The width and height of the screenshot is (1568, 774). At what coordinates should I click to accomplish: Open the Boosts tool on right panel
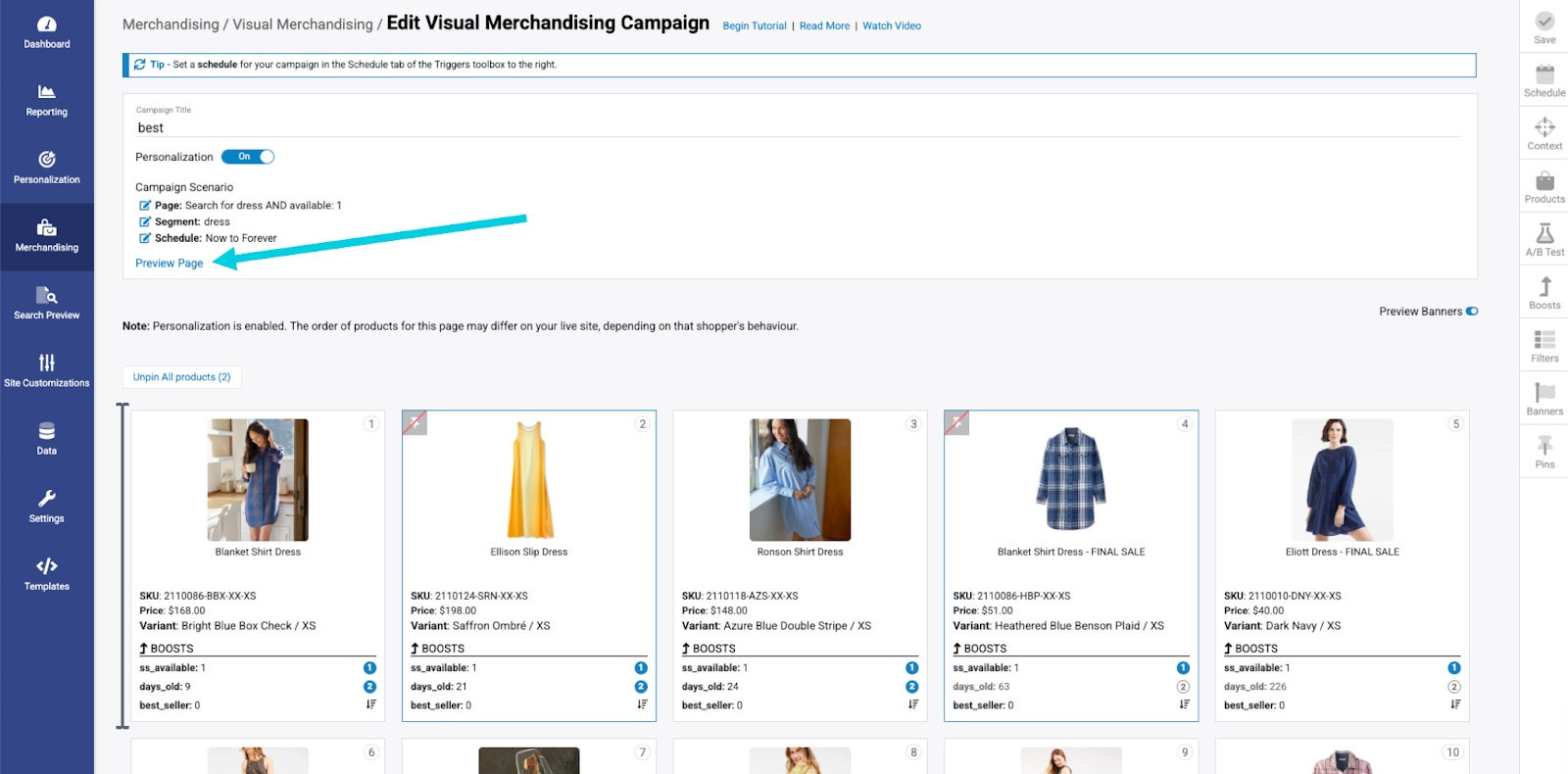click(1544, 292)
